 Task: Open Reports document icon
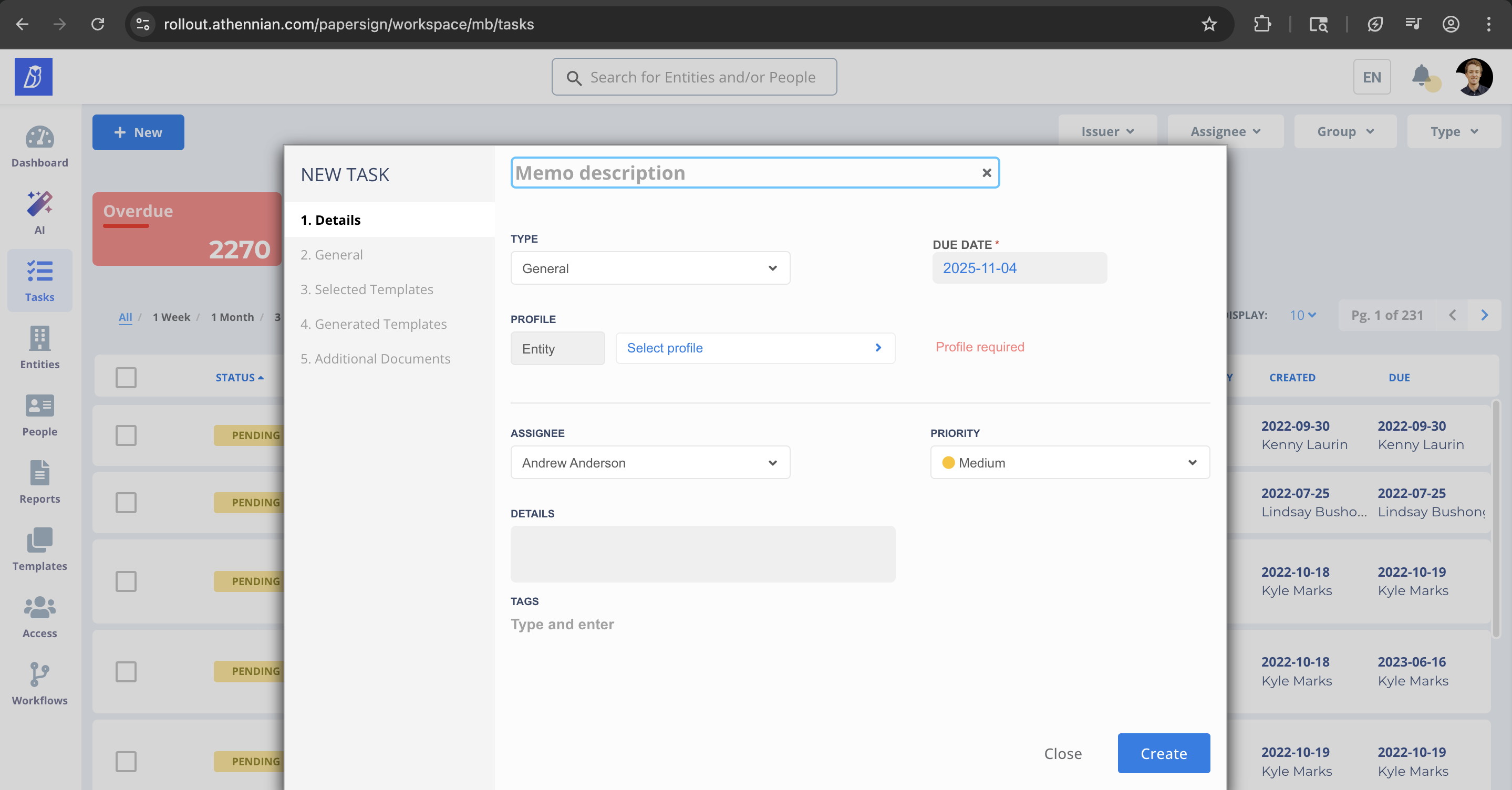click(39, 473)
